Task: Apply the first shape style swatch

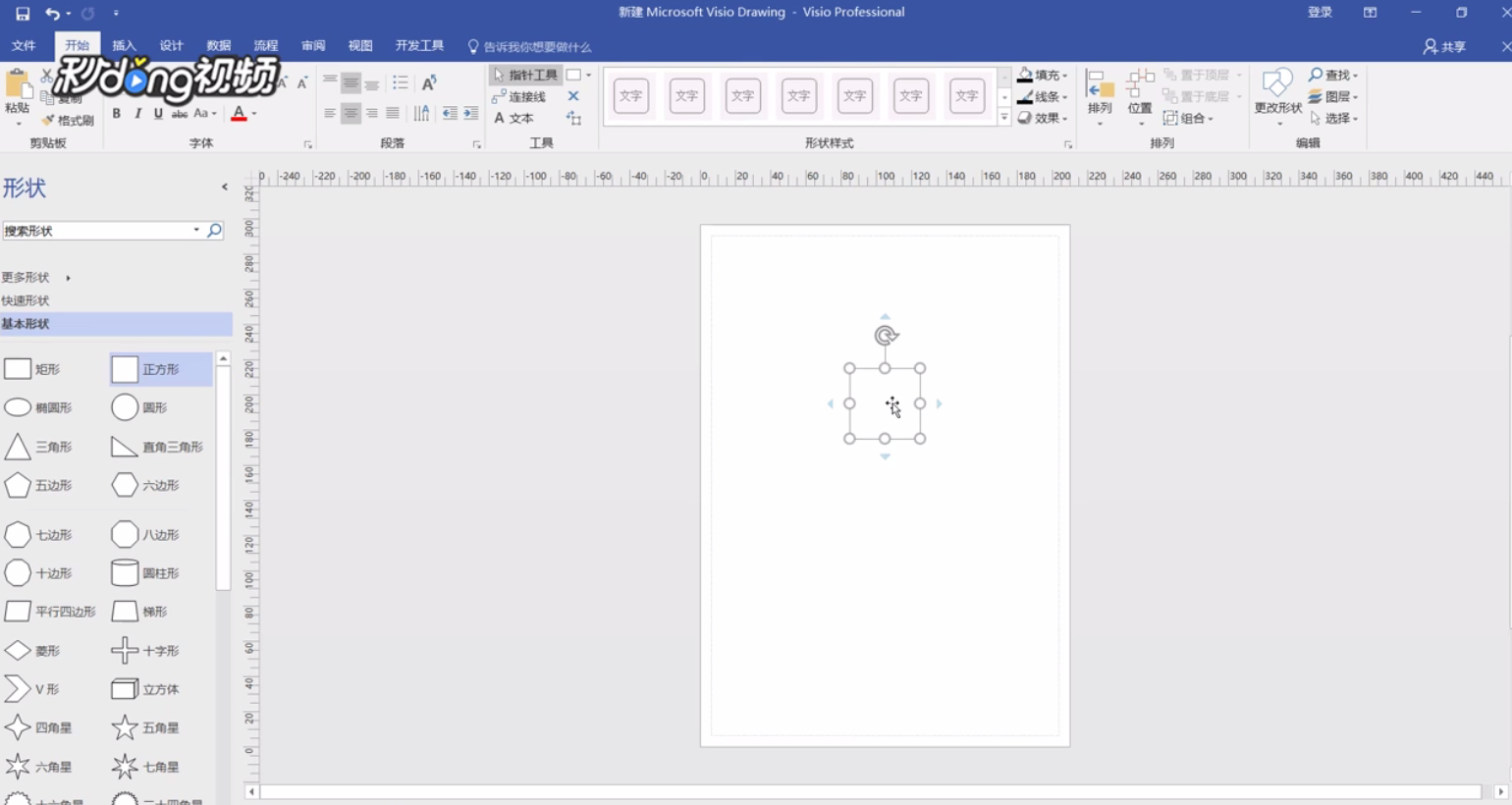Action: point(631,96)
